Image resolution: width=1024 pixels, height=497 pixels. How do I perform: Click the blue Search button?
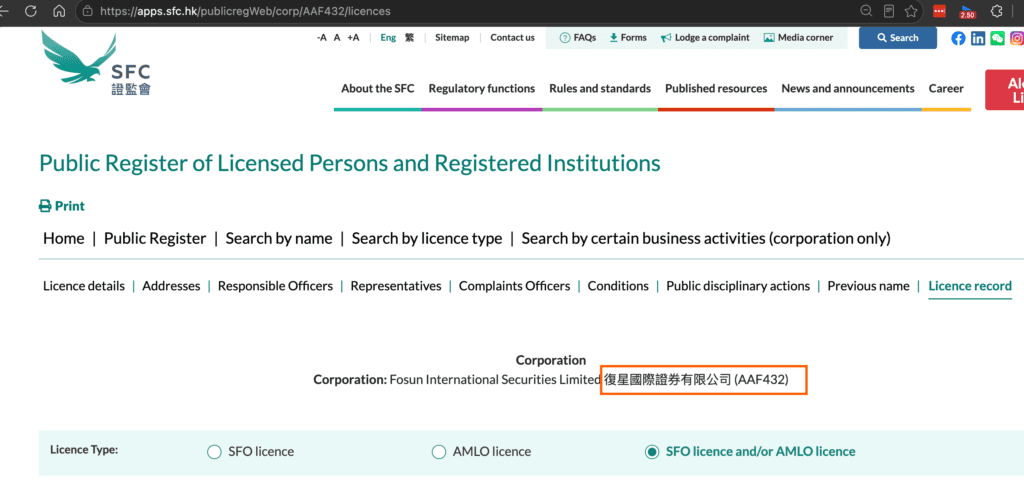coord(897,38)
